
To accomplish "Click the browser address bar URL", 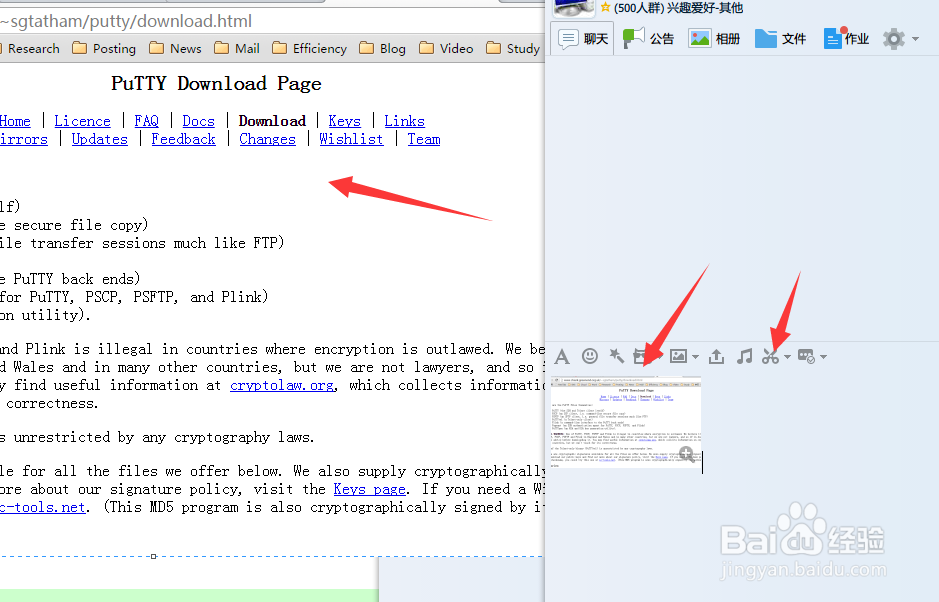I will (x=126, y=22).
